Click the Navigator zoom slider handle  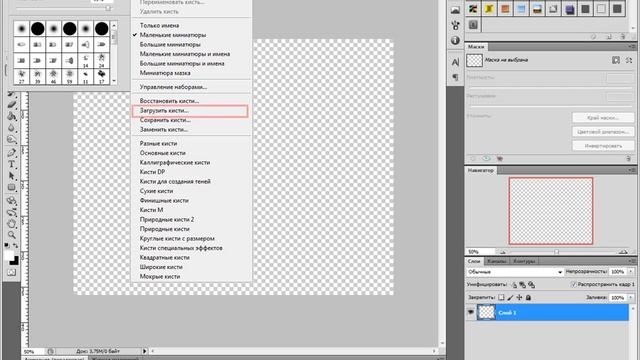pyautogui.click(x=556, y=252)
